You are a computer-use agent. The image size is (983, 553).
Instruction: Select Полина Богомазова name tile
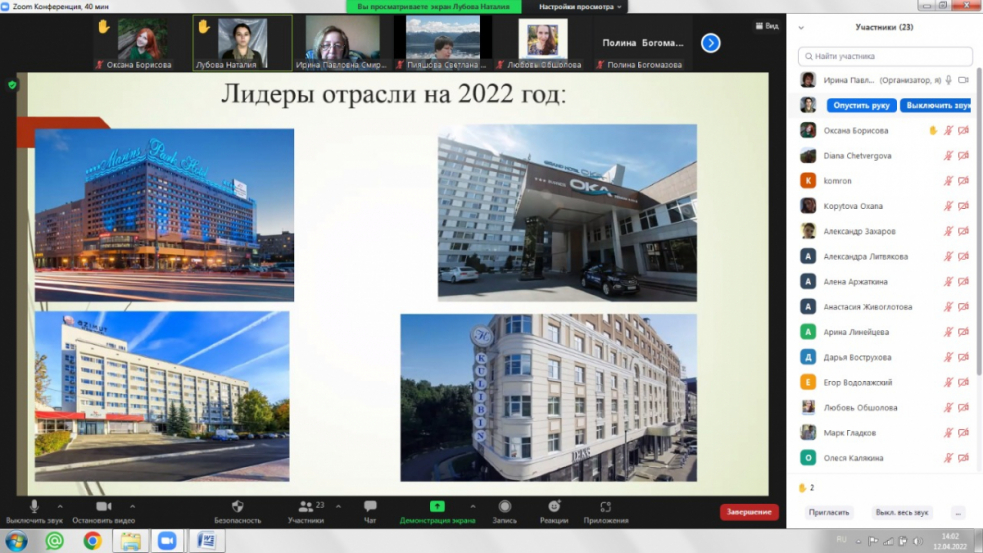[643, 43]
